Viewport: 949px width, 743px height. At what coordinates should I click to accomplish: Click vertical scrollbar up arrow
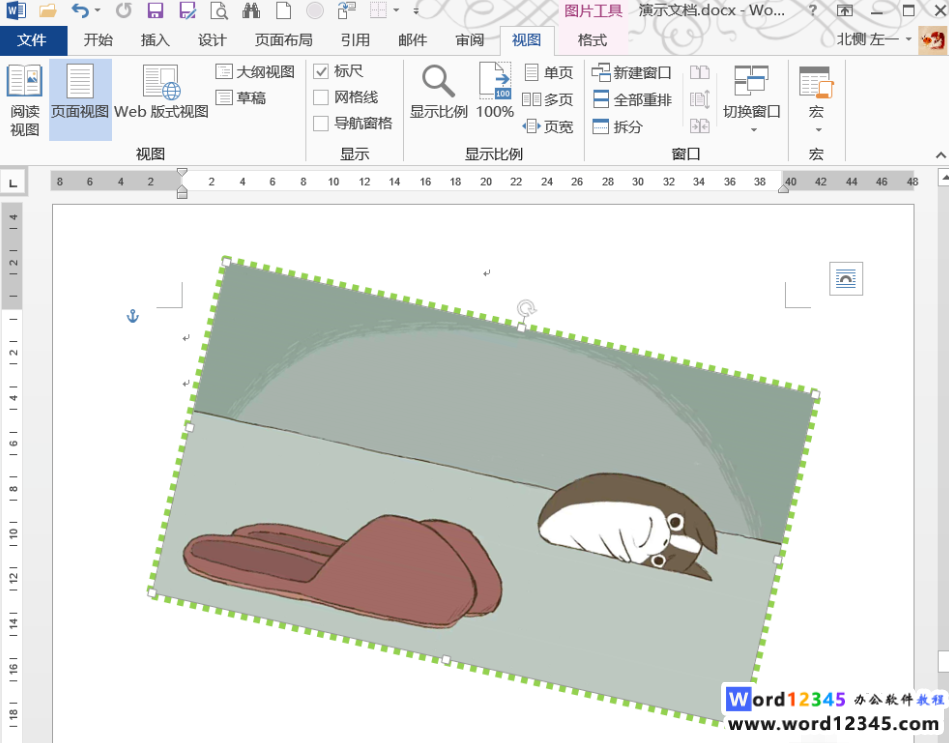pyautogui.click(x=943, y=177)
